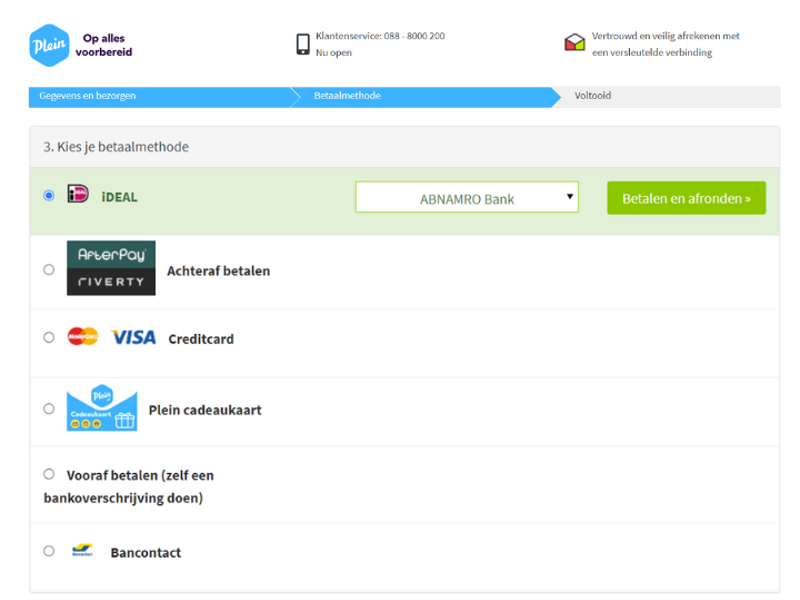Screen dimensions: 800x600
Task: Click the secure connection envelope icon
Action: click(x=573, y=42)
